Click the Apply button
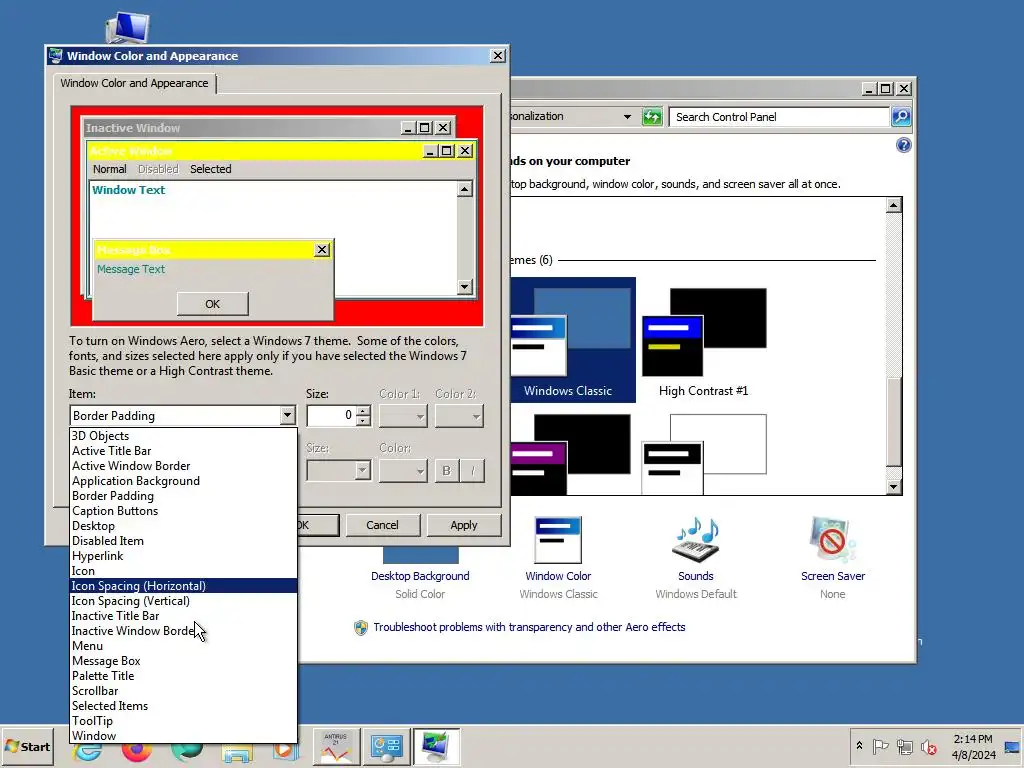Image resolution: width=1024 pixels, height=768 pixels. 464,525
